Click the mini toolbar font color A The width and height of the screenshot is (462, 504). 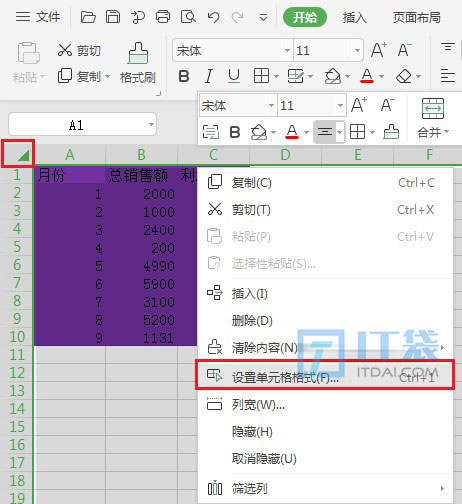[292, 132]
